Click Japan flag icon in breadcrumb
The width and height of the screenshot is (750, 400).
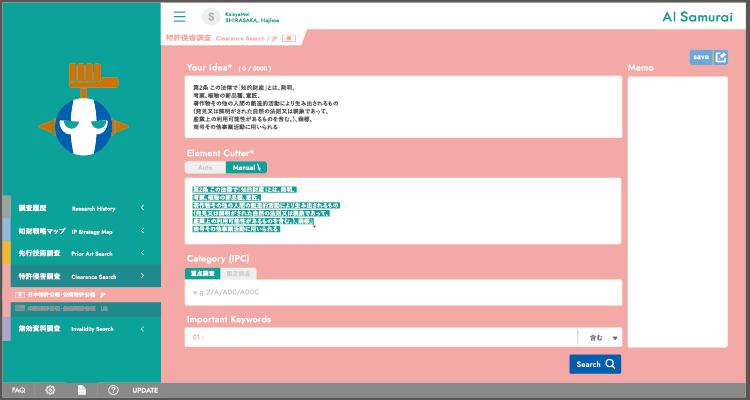[x=289, y=38]
